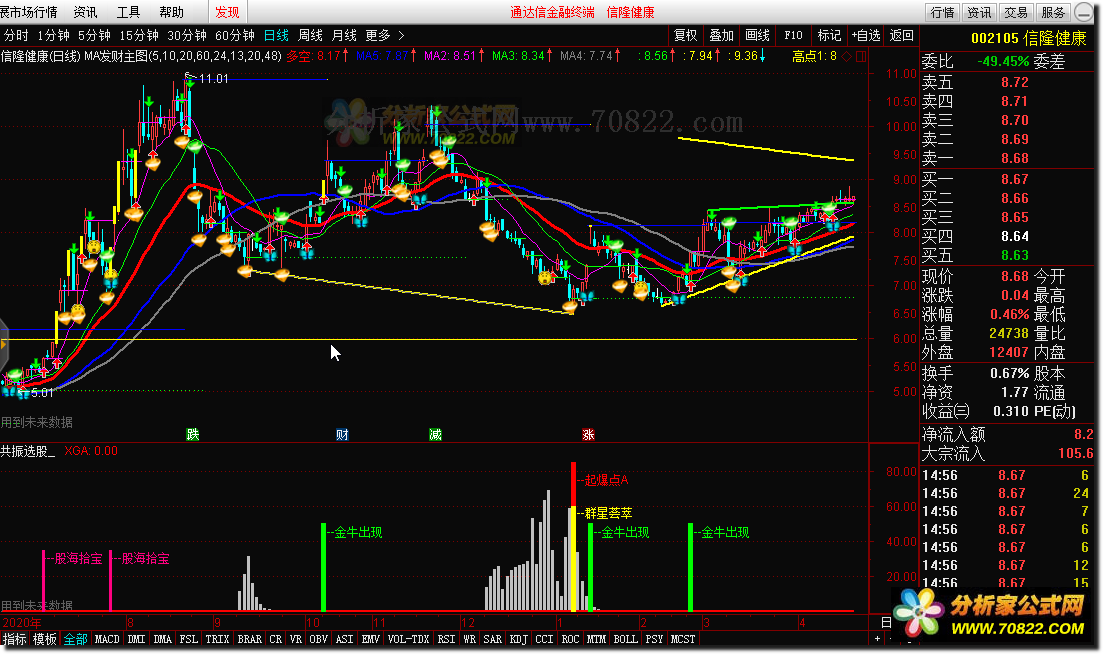Select the 日线 daily period

[276, 35]
